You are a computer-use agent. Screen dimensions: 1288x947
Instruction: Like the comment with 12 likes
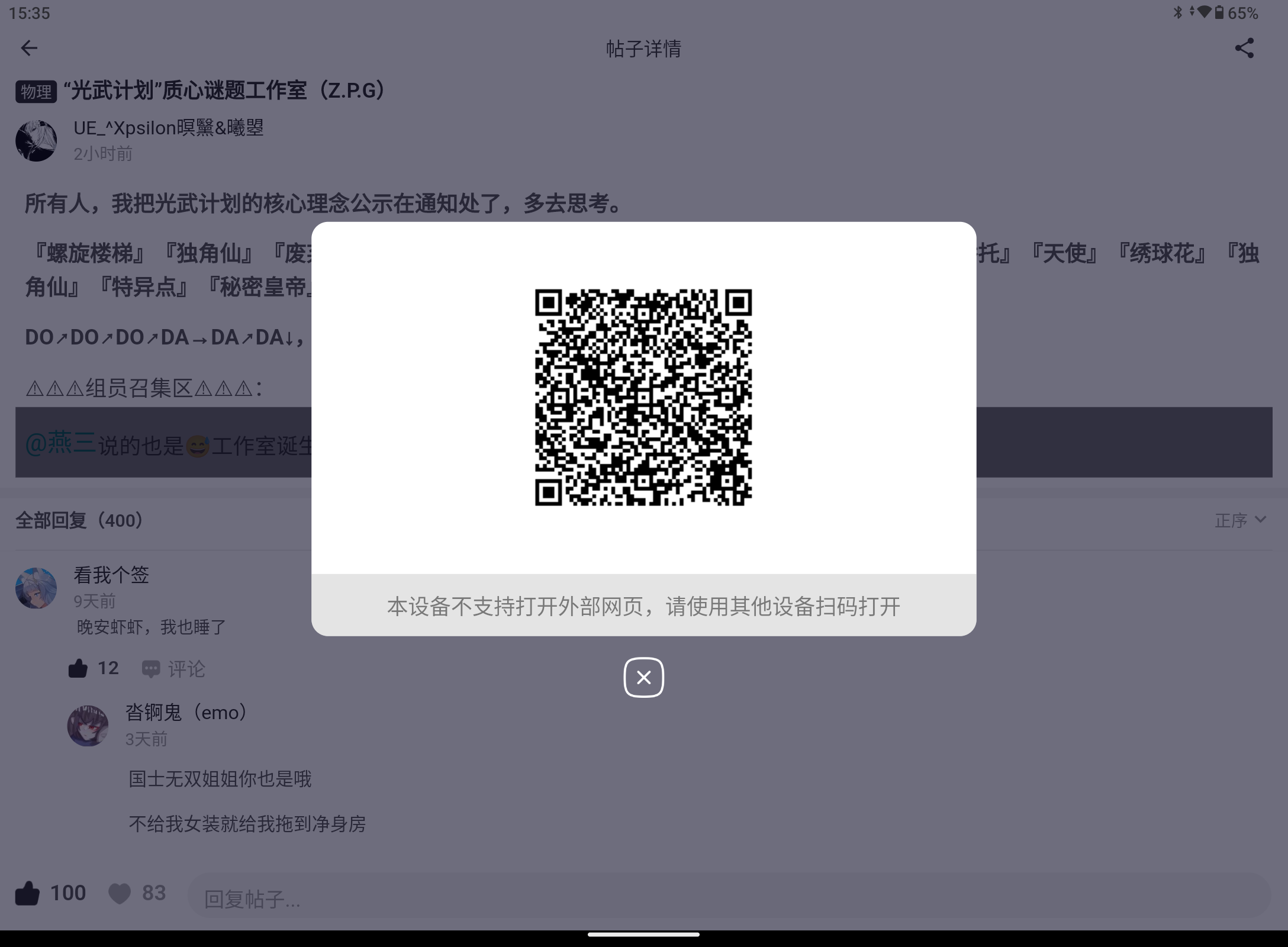click(x=94, y=668)
